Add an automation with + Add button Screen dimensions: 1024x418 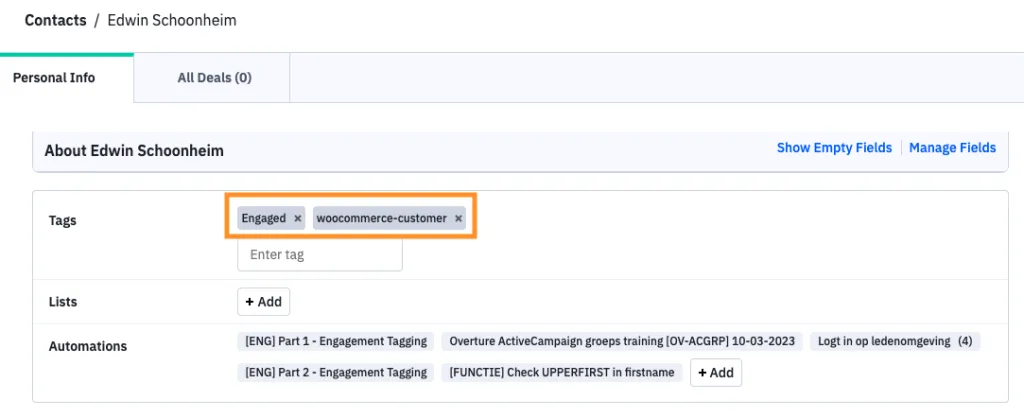point(716,373)
